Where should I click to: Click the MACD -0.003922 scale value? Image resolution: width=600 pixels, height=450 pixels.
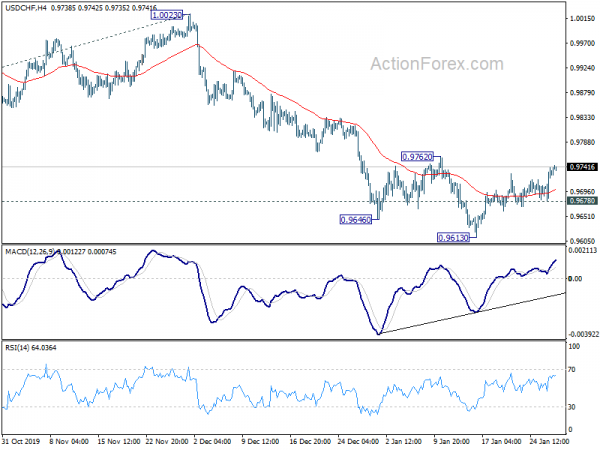(584, 334)
